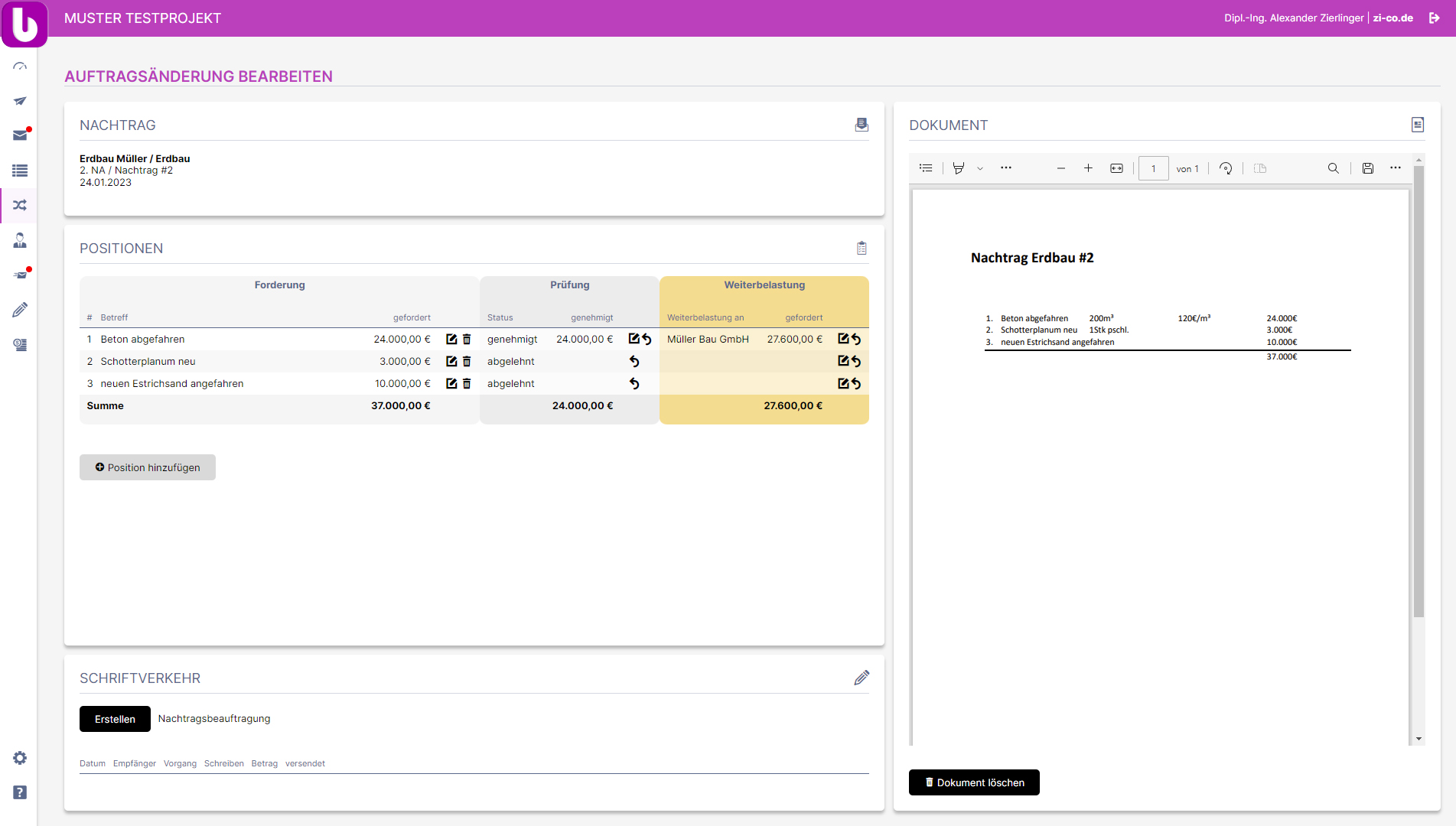1456x826 pixels.
Task: Click Position hinzufügen button
Action: pyautogui.click(x=148, y=467)
